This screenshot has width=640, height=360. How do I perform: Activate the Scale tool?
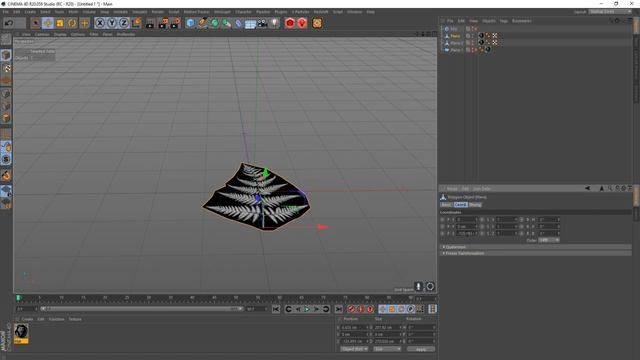[60, 23]
